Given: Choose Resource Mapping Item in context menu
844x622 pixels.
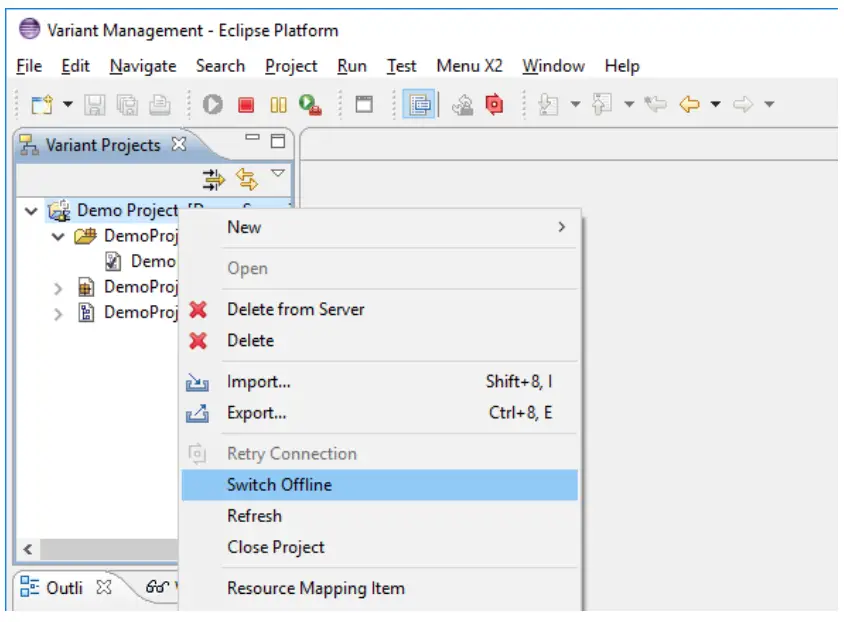Looking at the screenshot, I should [380, 588].
